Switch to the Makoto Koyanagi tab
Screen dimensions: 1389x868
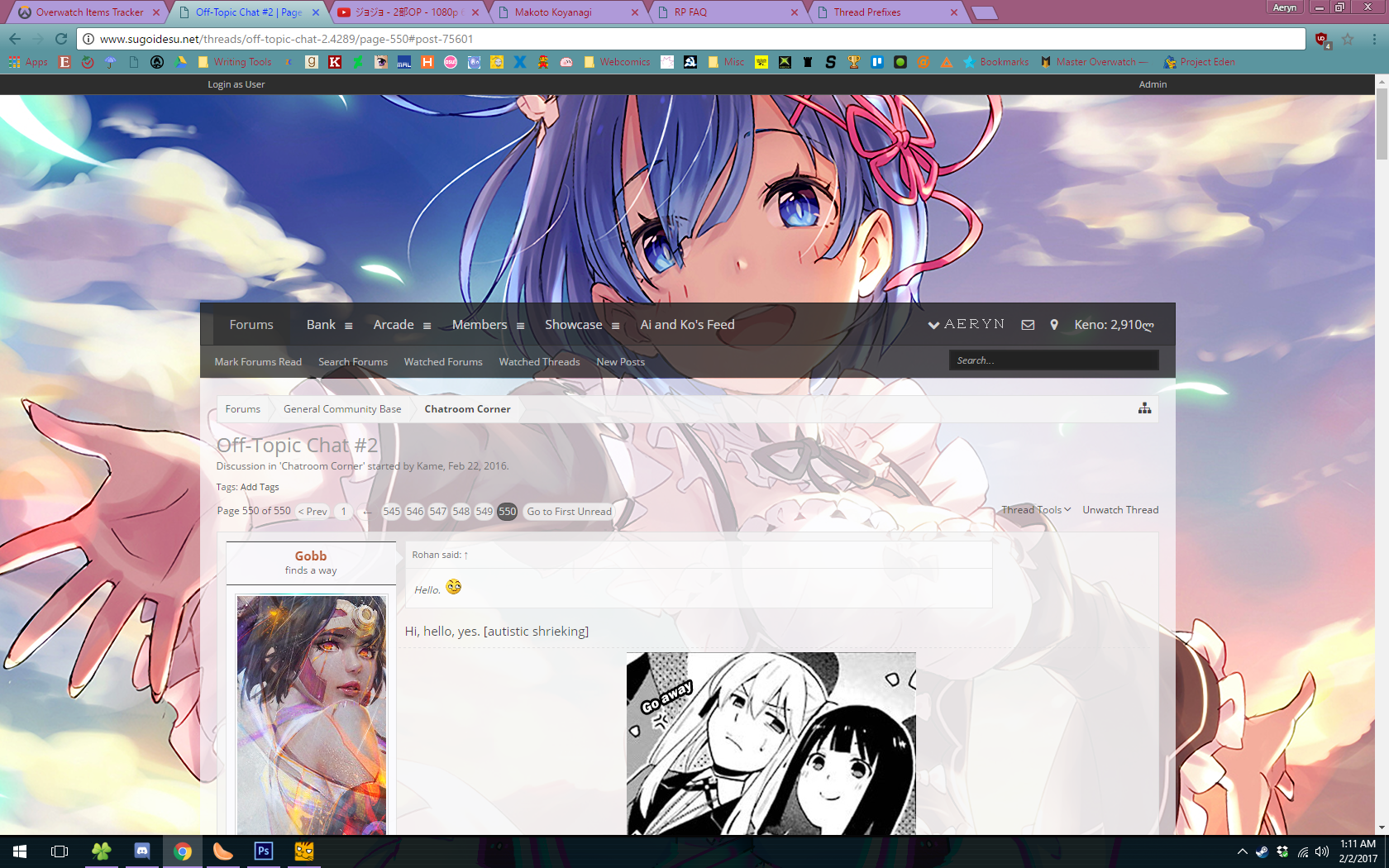pyautogui.click(x=567, y=12)
